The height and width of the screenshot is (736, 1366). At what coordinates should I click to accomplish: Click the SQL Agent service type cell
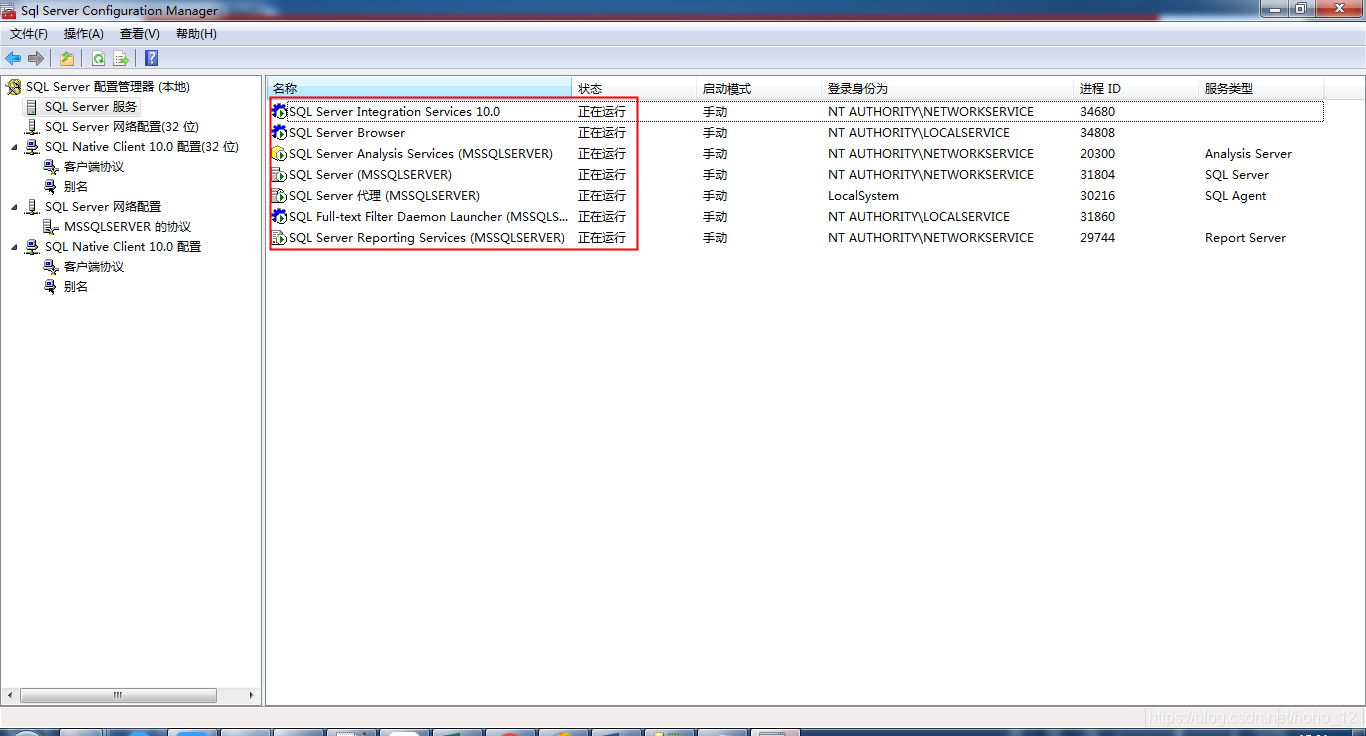pyautogui.click(x=1235, y=196)
